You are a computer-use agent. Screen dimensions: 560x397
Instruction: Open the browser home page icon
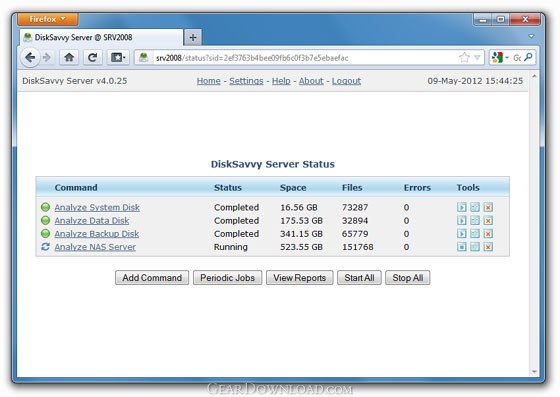point(69,57)
